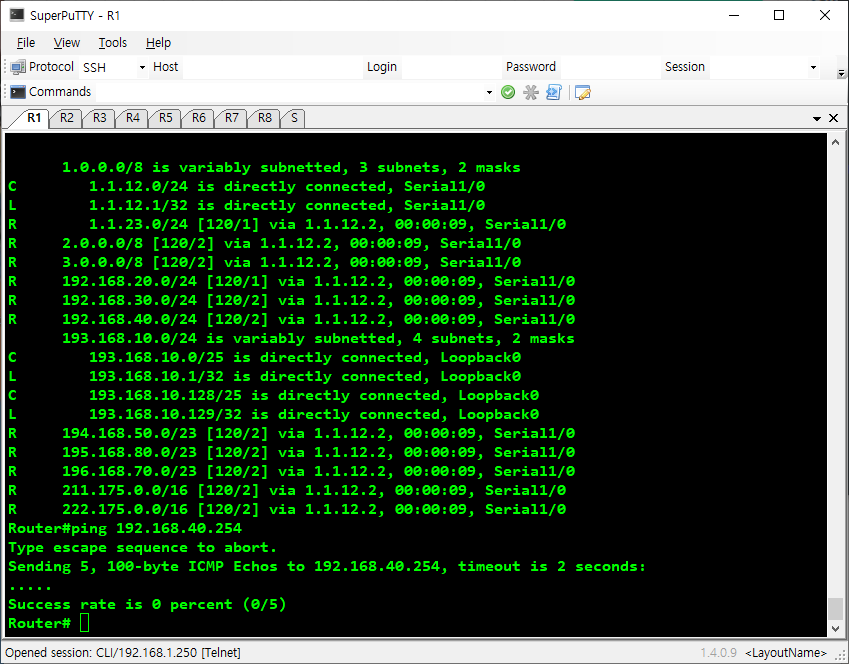Click the blue script document icon
This screenshot has height=664, width=849.
pyautogui.click(x=553, y=93)
